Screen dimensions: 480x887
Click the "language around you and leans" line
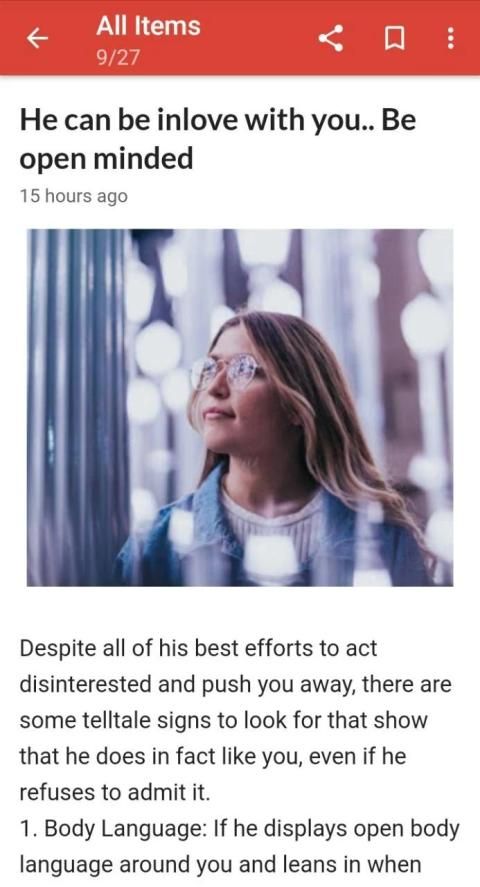(x=220, y=865)
